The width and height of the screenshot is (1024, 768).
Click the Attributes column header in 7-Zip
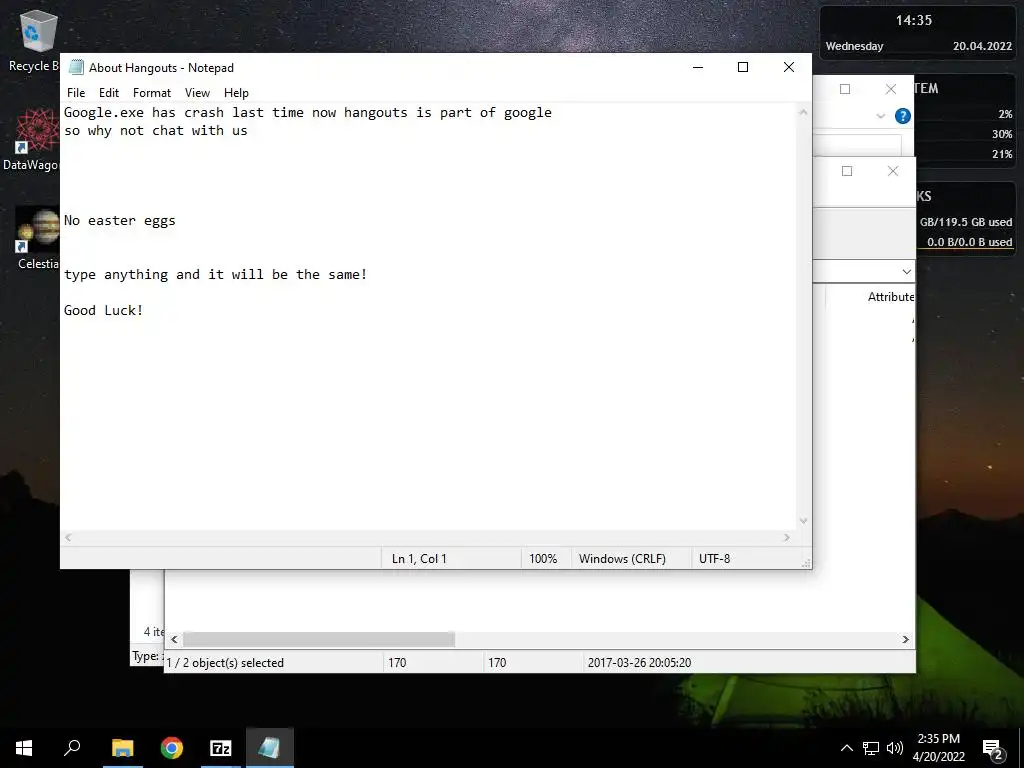click(890, 297)
